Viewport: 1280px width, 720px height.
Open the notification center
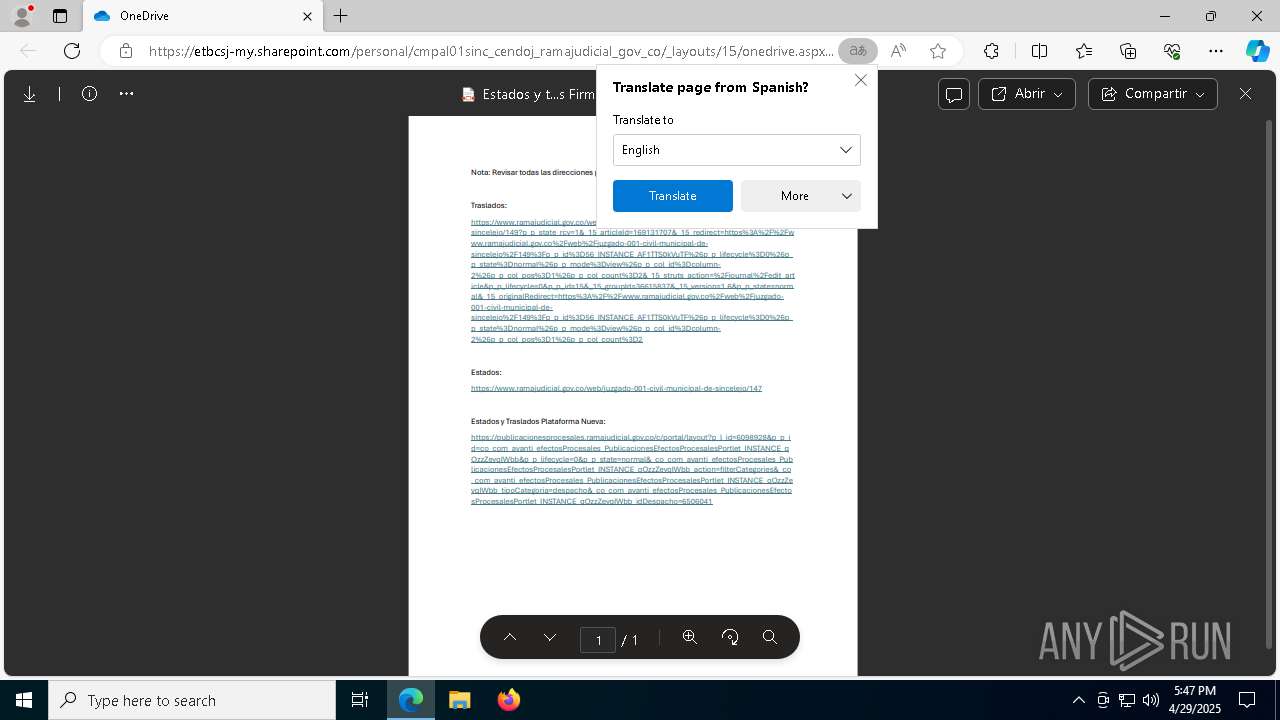pos(1247,700)
